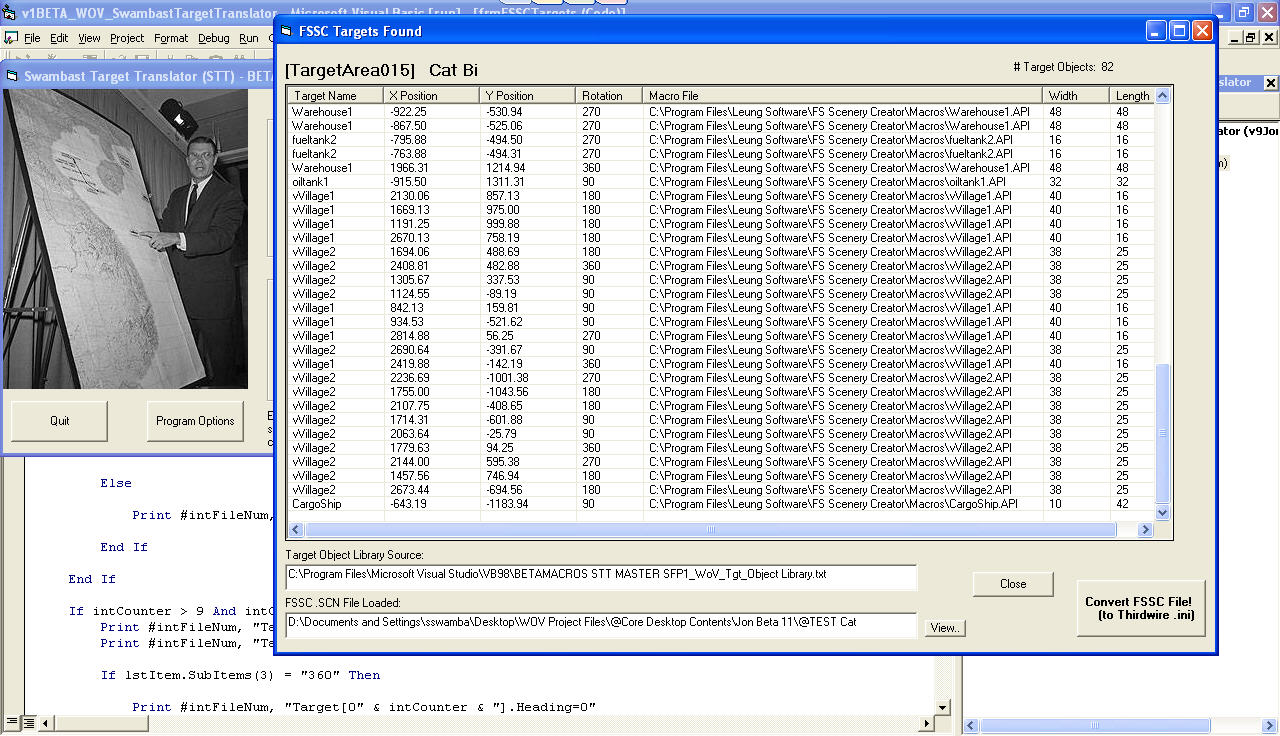This screenshot has width=1280, height=736.
Task: Click the target list scroll-down arrow
Action: 1162,513
